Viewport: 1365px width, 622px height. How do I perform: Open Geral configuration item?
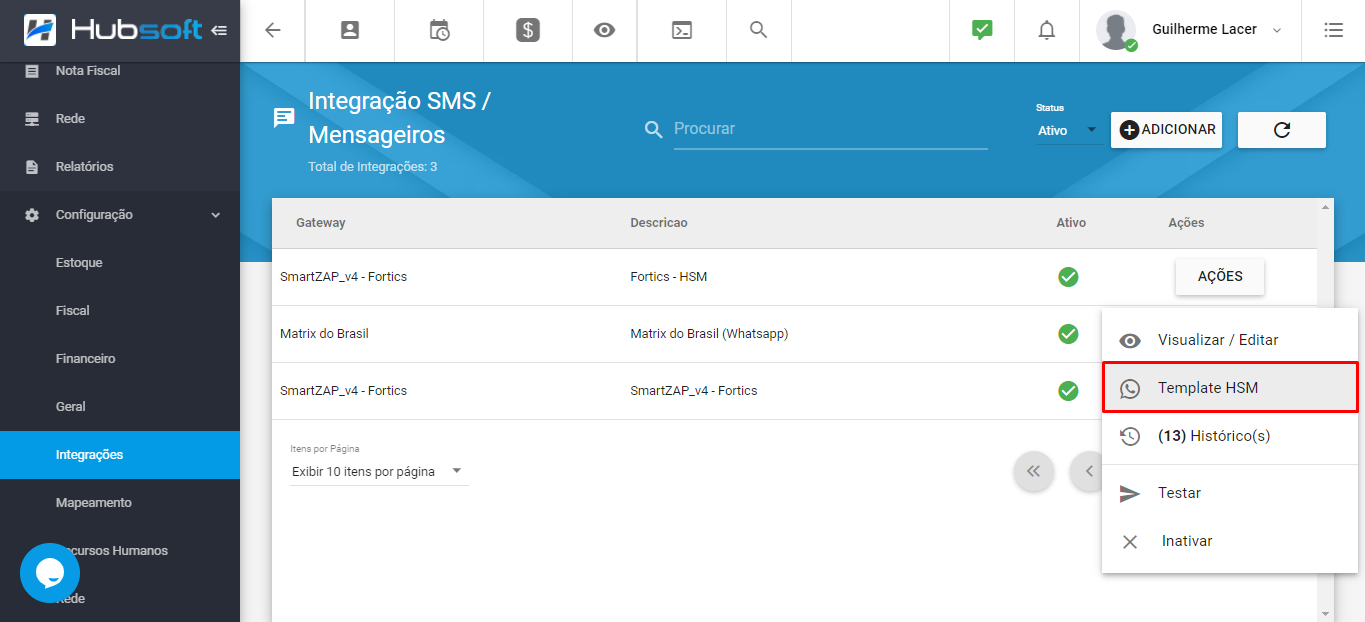point(120,407)
